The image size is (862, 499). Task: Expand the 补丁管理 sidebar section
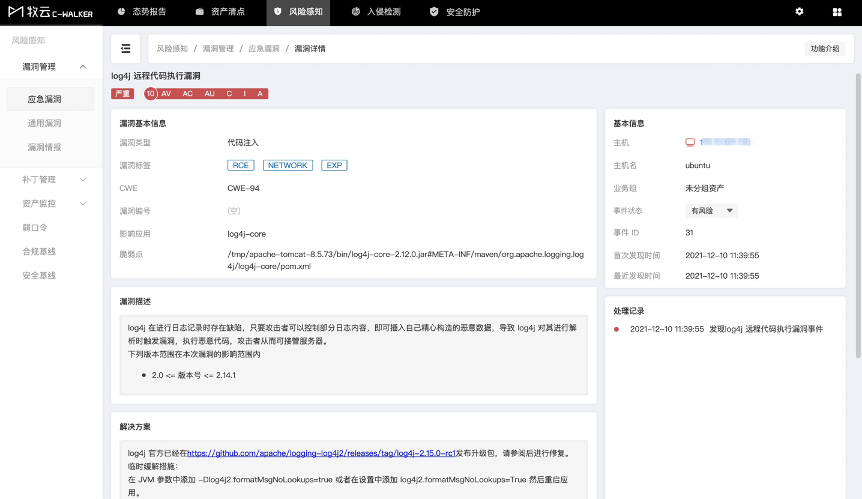pyautogui.click(x=83, y=180)
